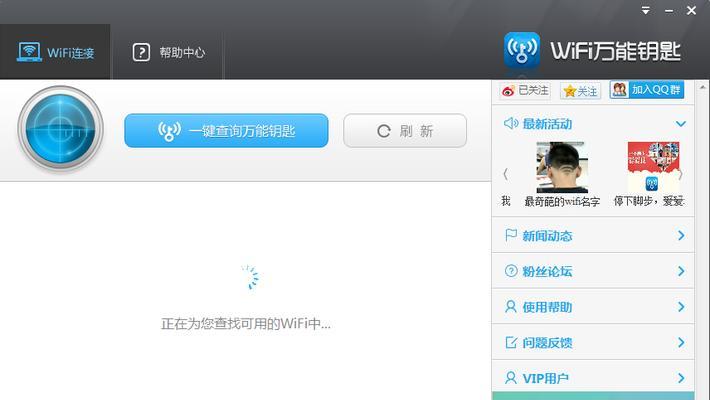Click the VIP用户 label

[x=546, y=378]
